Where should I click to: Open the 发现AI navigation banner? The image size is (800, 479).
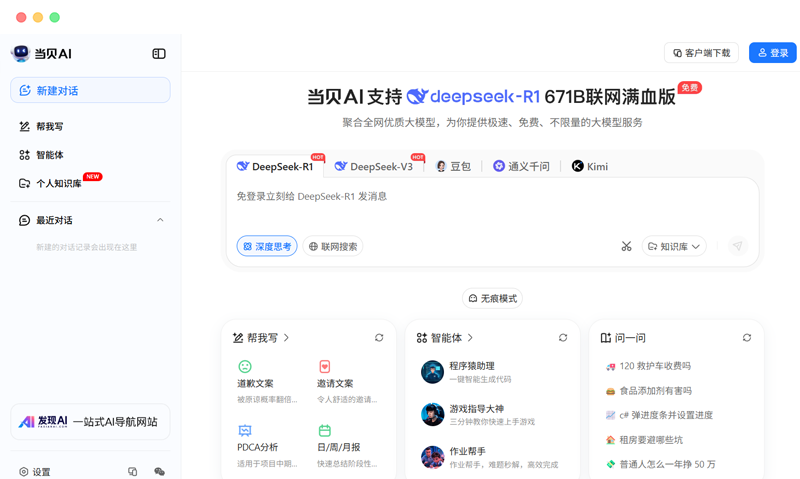click(90, 422)
